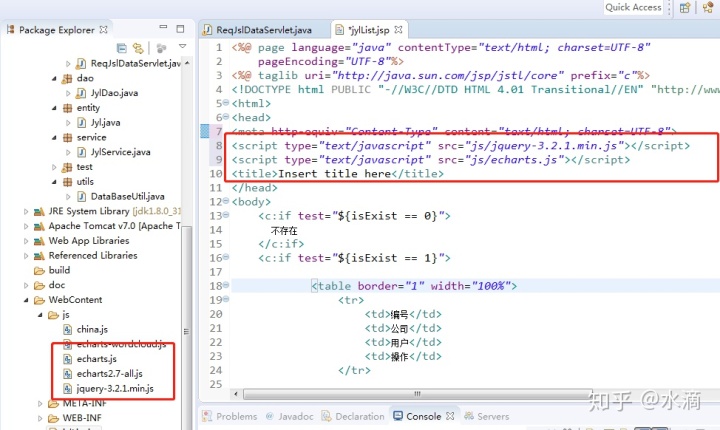The height and width of the screenshot is (430, 720).
Task: Collapse the dao package
Action: tap(54, 79)
